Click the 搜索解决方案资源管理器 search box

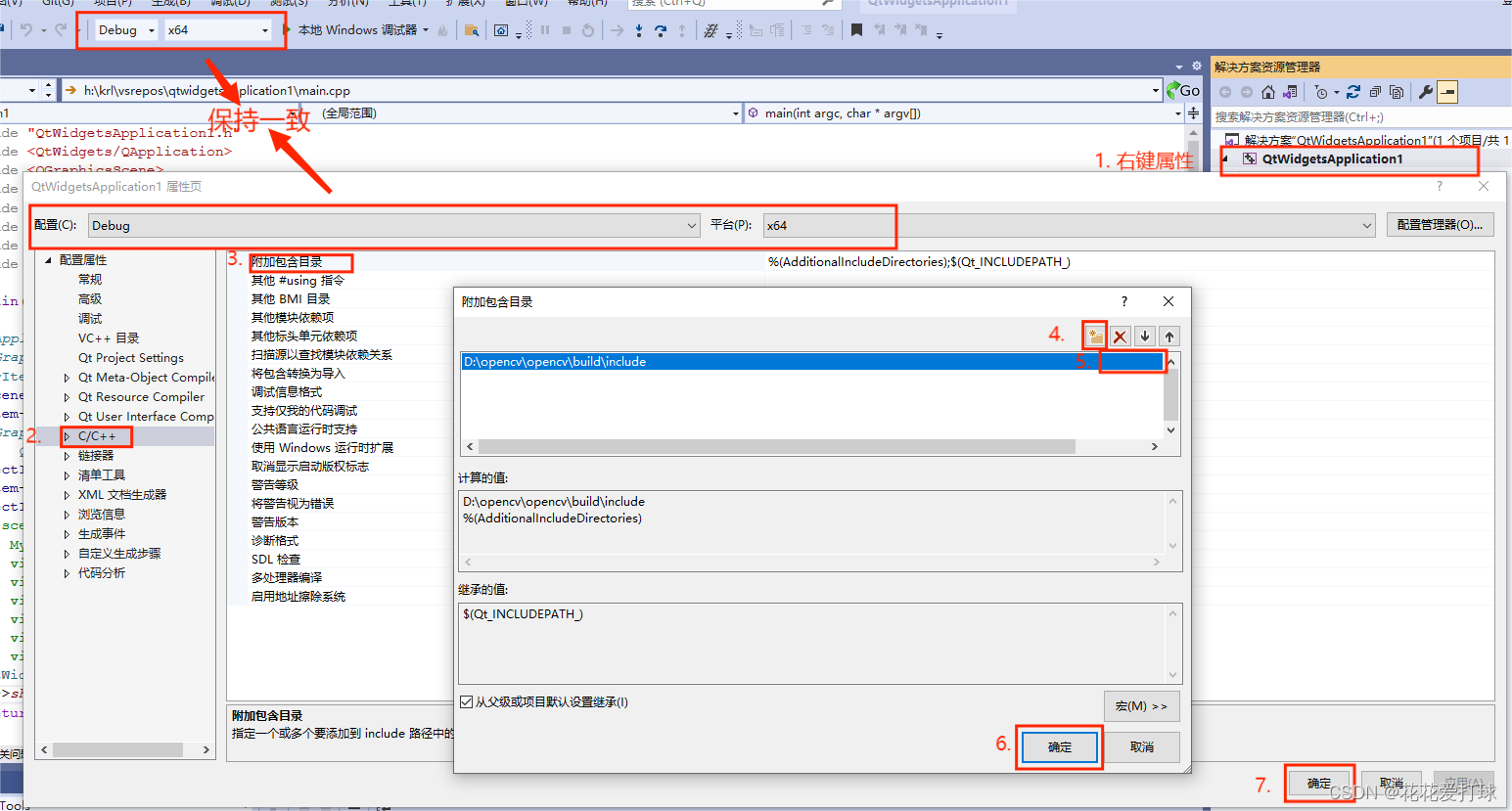[1361, 117]
